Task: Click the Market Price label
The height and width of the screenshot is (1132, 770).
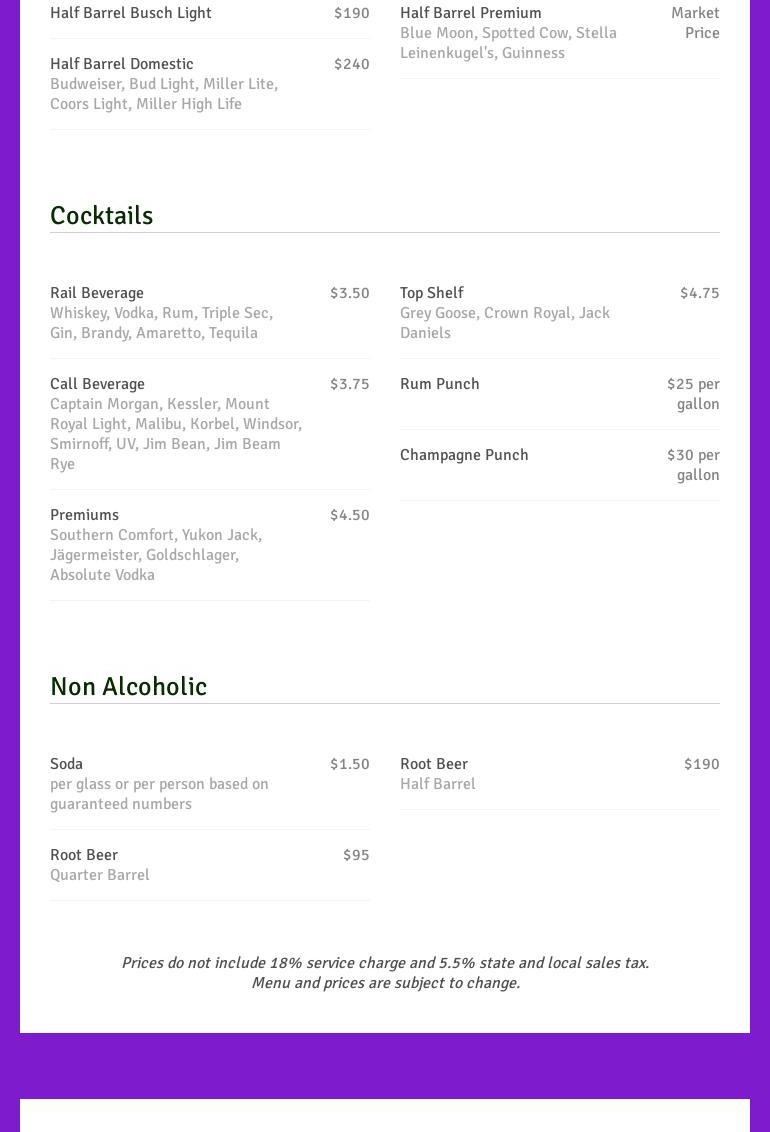Action: (x=696, y=23)
